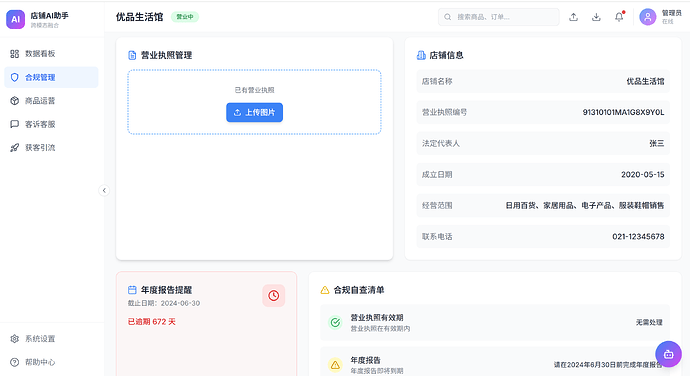Open 客诉客服 section

(x=51, y=124)
